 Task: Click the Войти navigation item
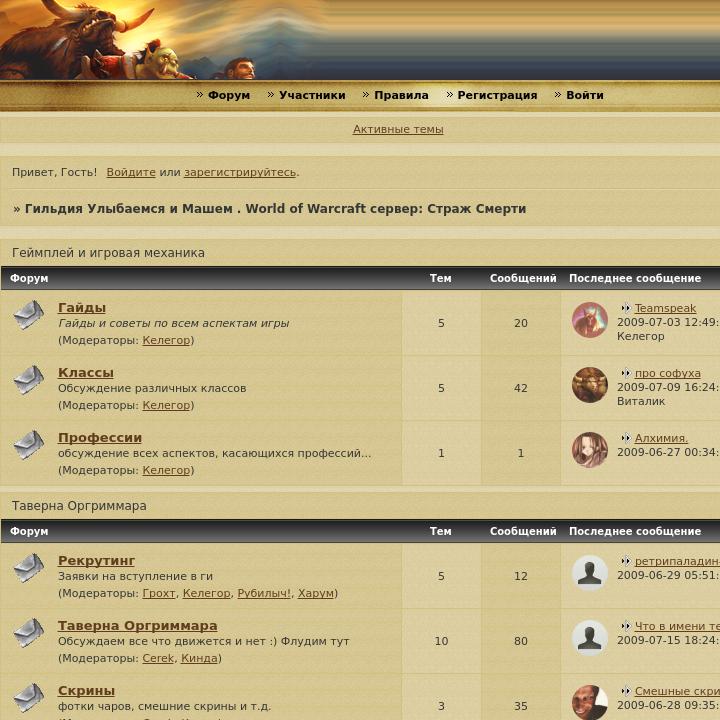[585, 95]
